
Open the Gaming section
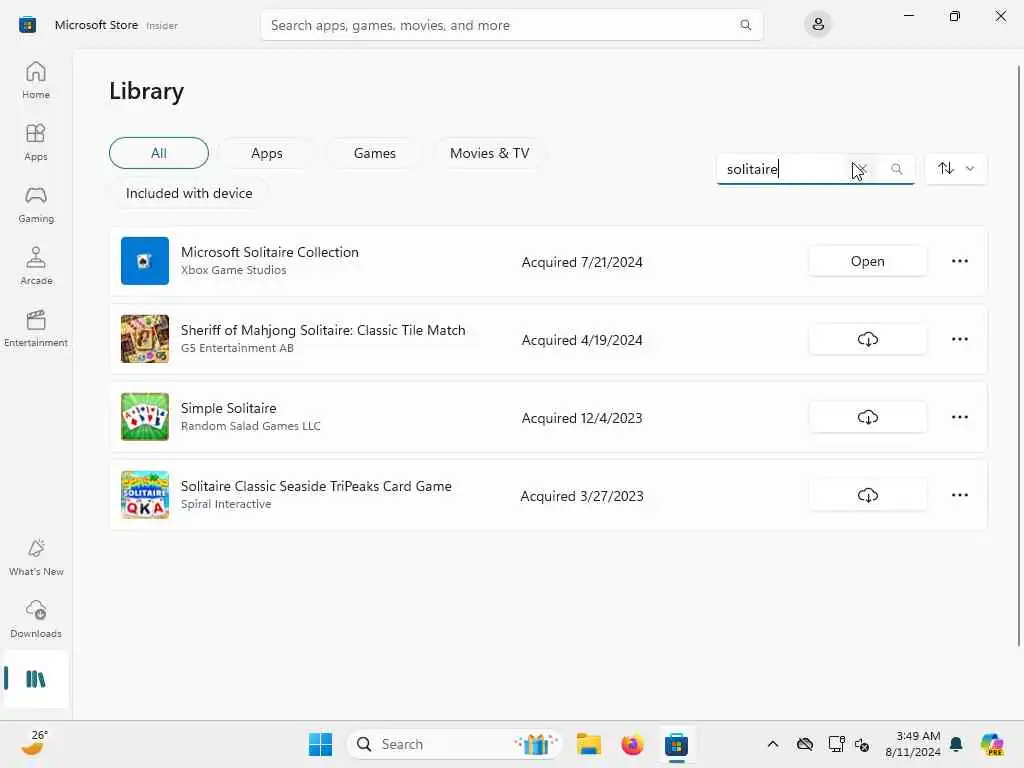point(36,204)
